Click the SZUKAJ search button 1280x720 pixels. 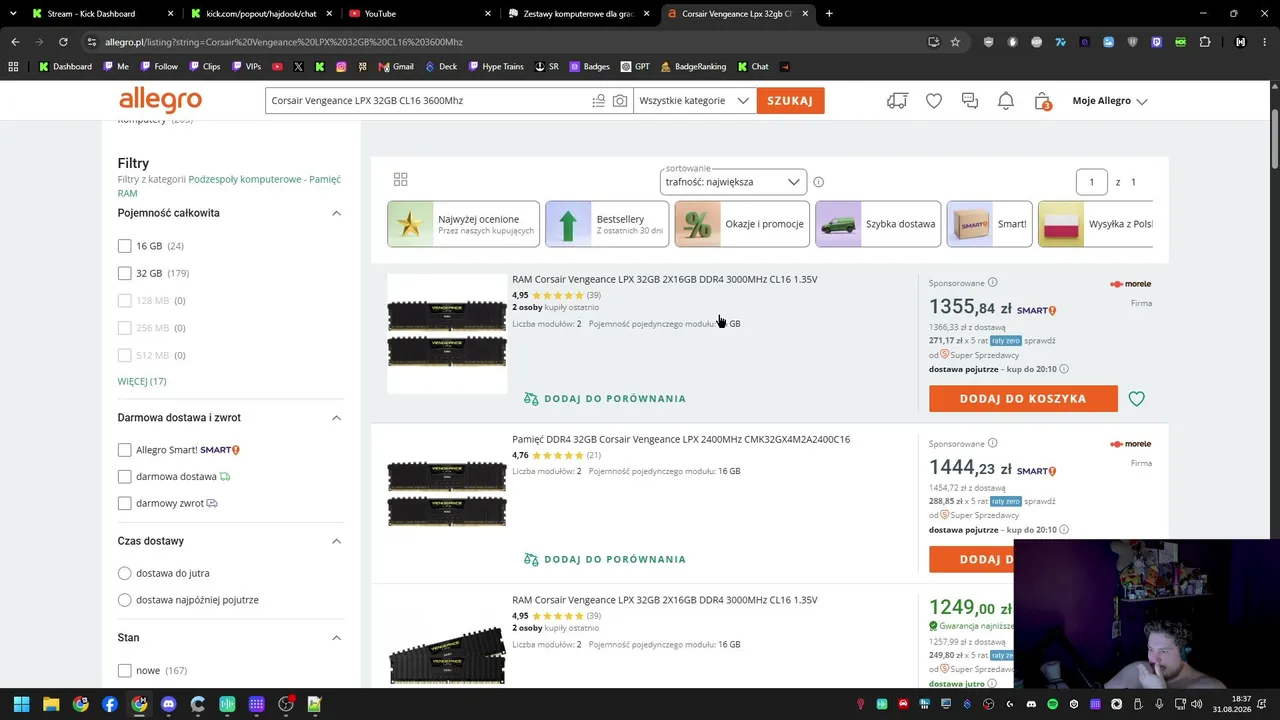(x=790, y=101)
